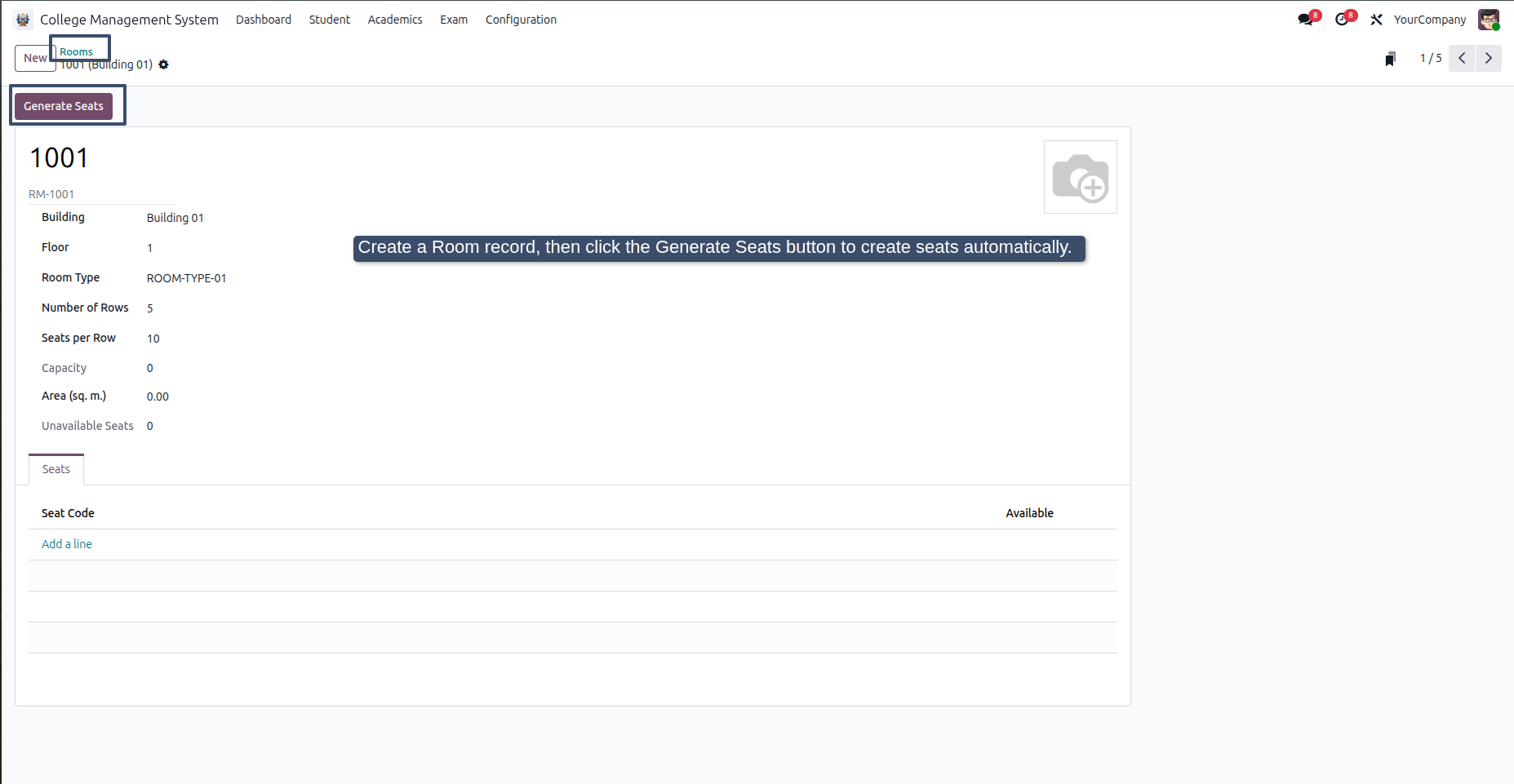Select the Seats tab

click(56, 469)
